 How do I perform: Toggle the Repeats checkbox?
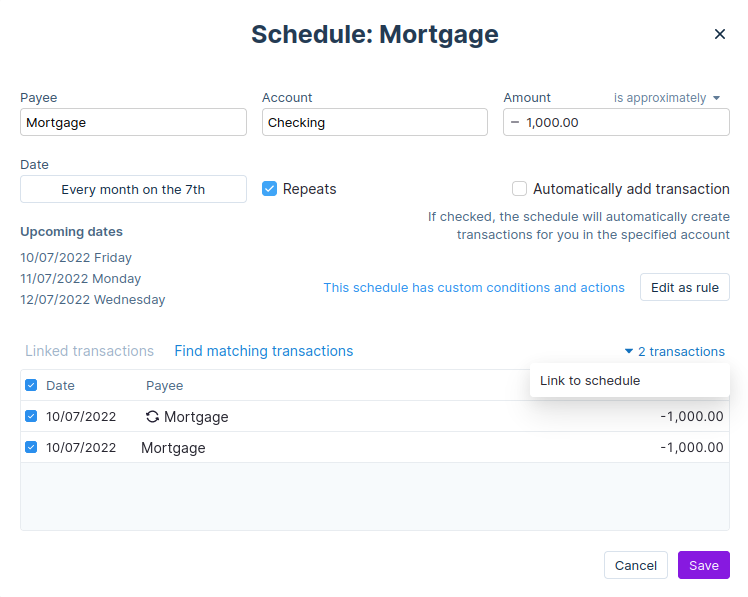269,189
